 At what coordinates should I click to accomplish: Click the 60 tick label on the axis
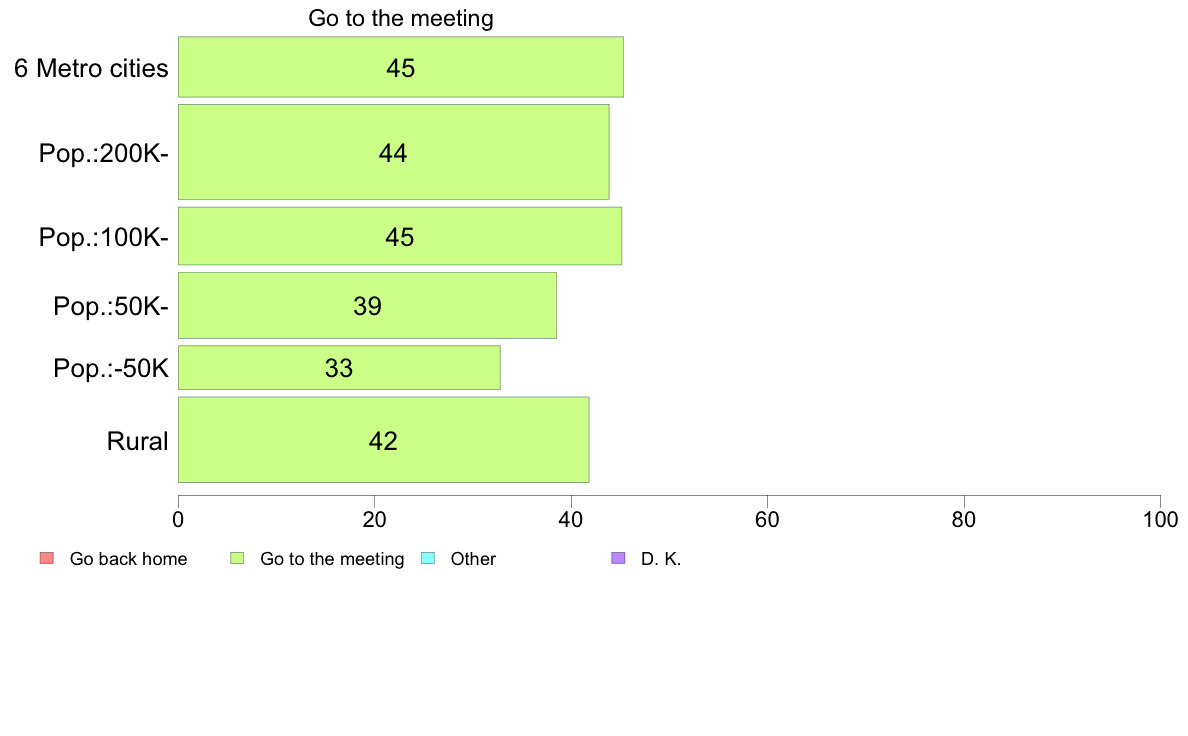(x=768, y=519)
